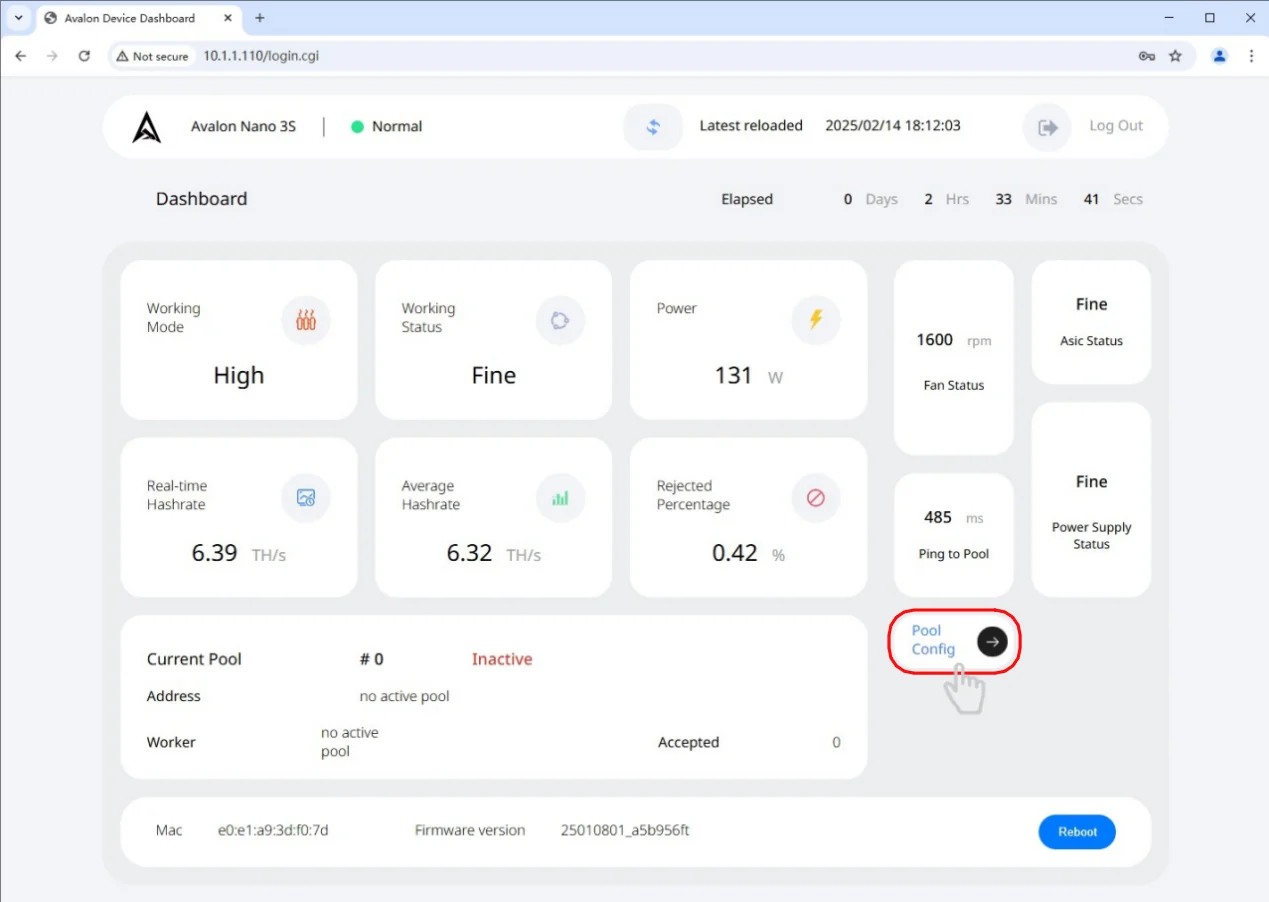Viewport: 1269px width, 902px height.
Task: Expand the tab search dropdown arrow
Action: coord(18,18)
